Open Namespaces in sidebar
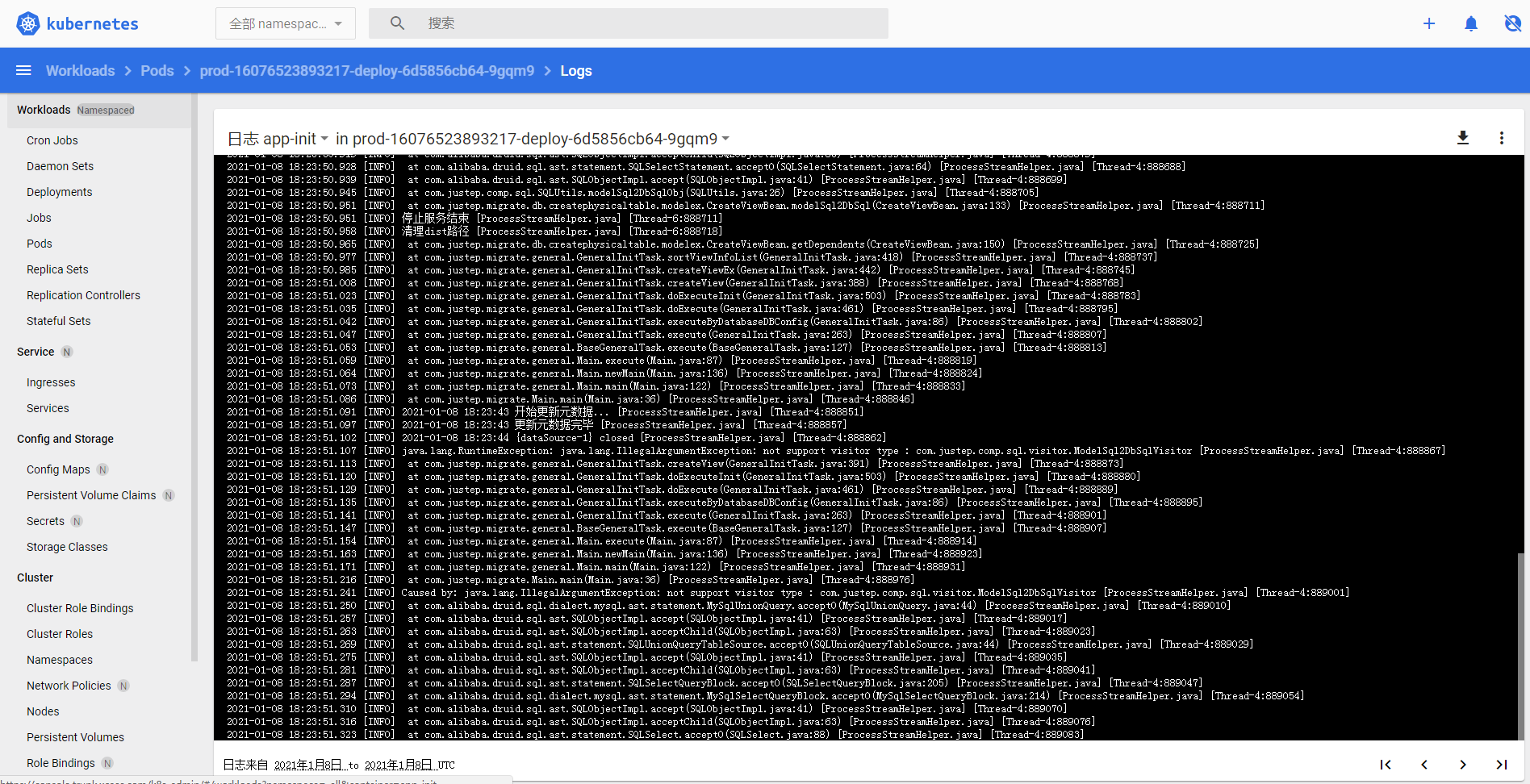 (x=60, y=660)
